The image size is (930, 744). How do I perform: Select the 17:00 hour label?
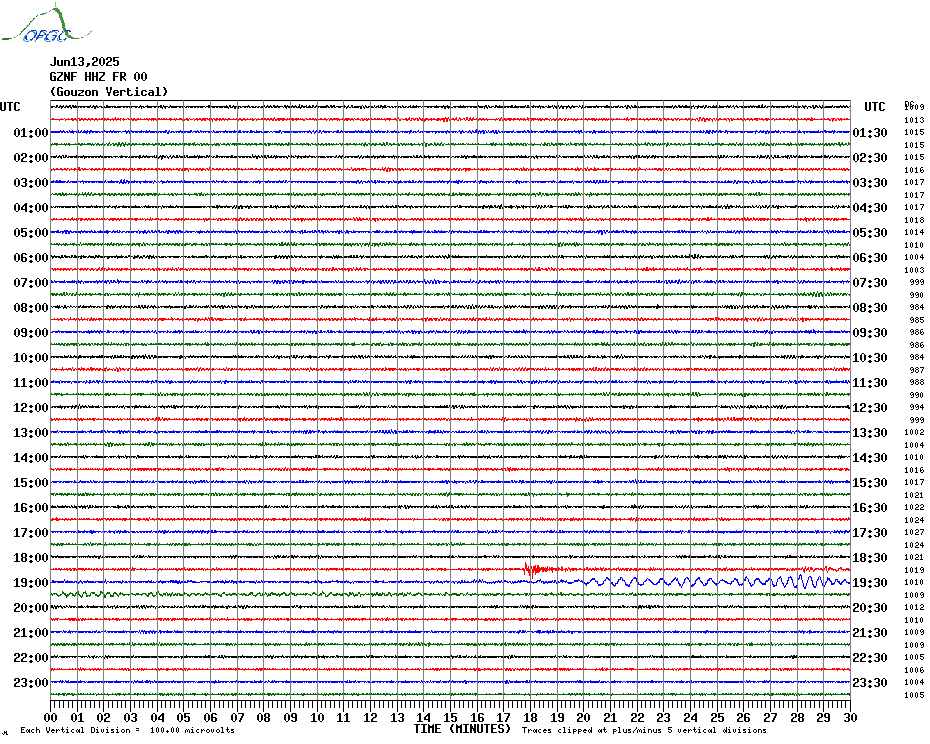pos(31,532)
